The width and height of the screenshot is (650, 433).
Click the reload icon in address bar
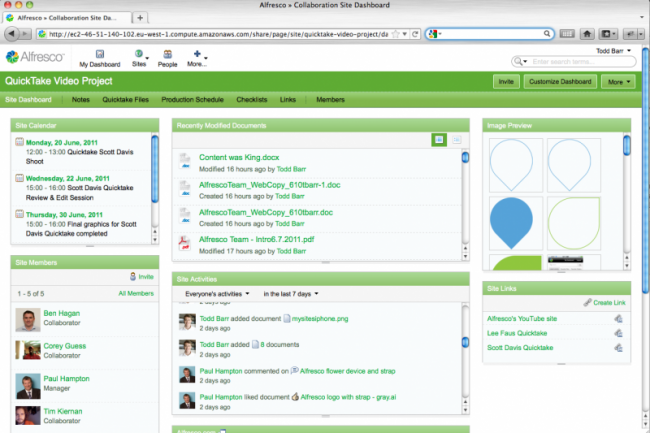(415, 34)
